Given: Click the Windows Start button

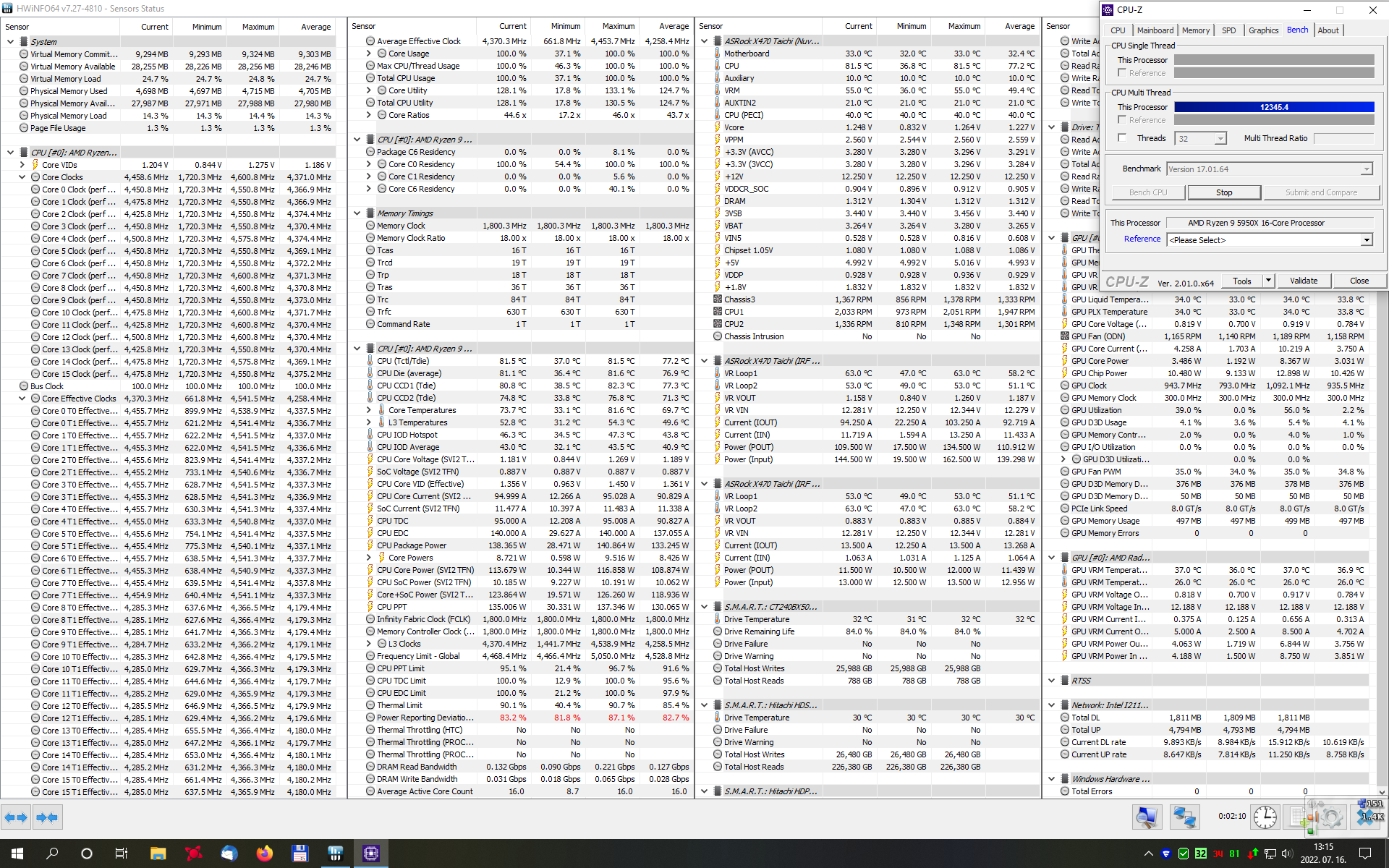Looking at the screenshot, I should pos(17,854).
